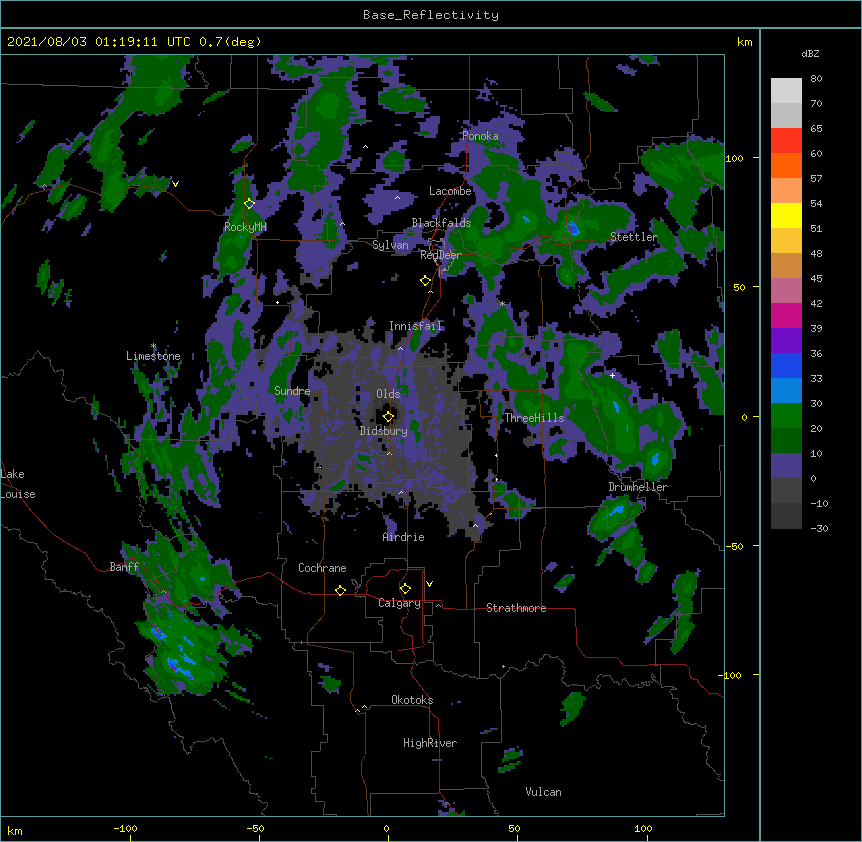
Task: Click the Lake Louise label
Action: [18, 484]
